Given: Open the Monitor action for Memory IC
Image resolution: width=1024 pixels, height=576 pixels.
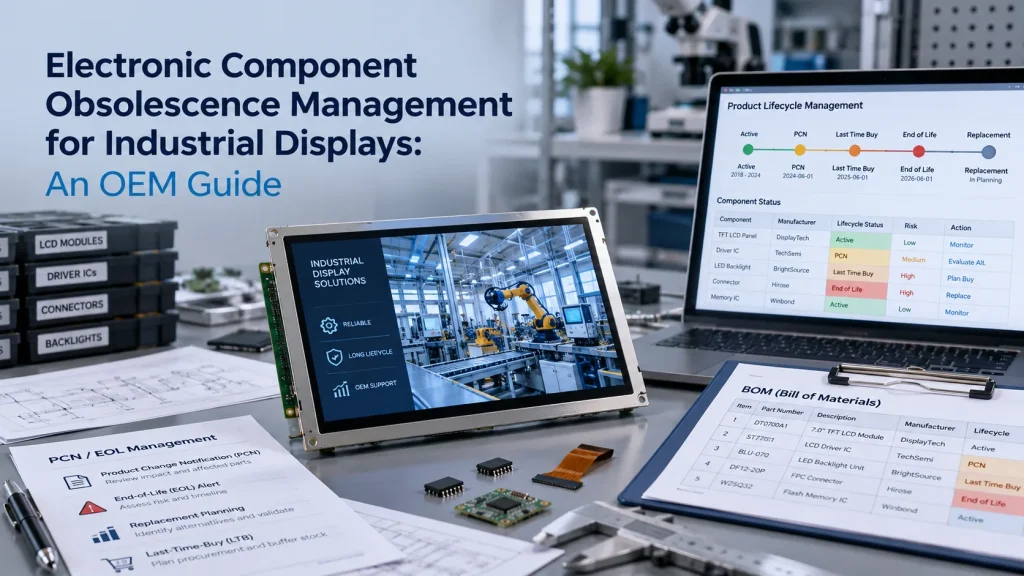Looking at the screenshot, I should 956,313.
